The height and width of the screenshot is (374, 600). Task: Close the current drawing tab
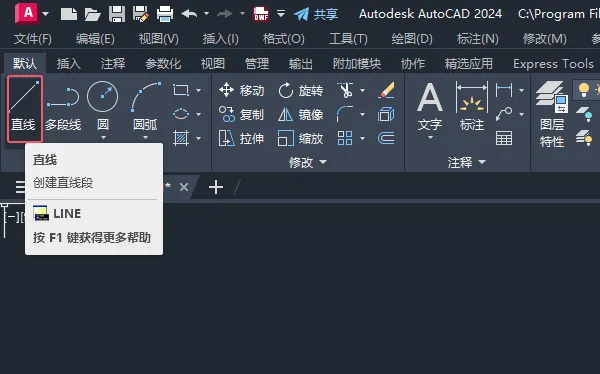pos(184,187)
